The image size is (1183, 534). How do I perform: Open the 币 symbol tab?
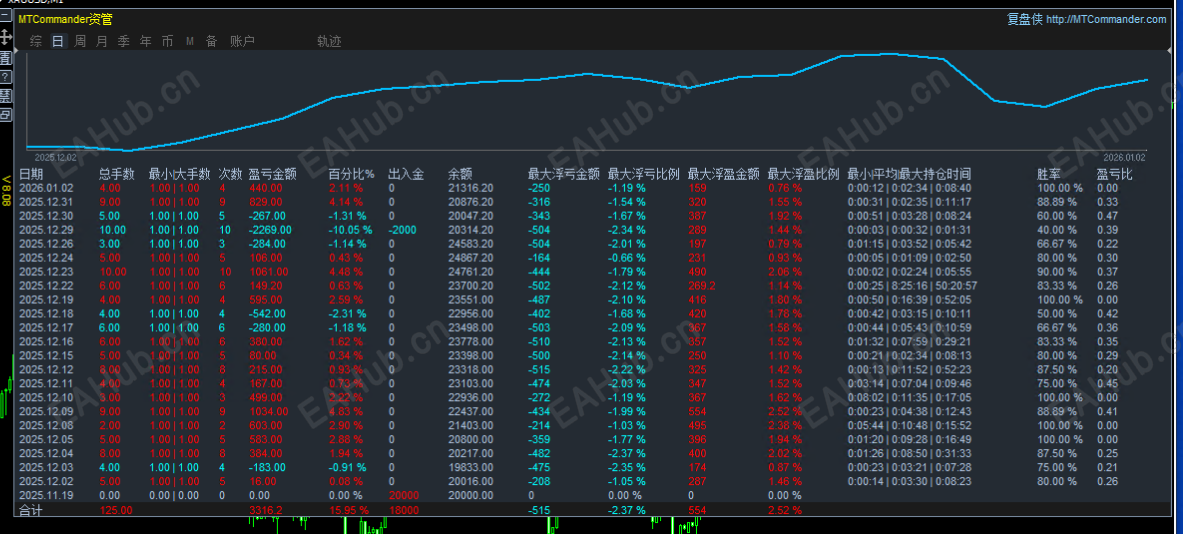[167, 41]
